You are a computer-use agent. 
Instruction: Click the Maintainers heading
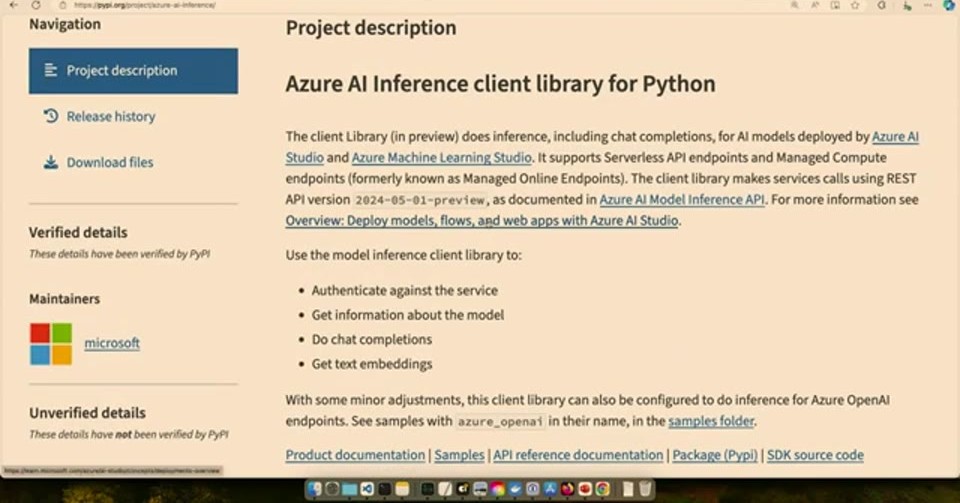click(x=64, y=299)
